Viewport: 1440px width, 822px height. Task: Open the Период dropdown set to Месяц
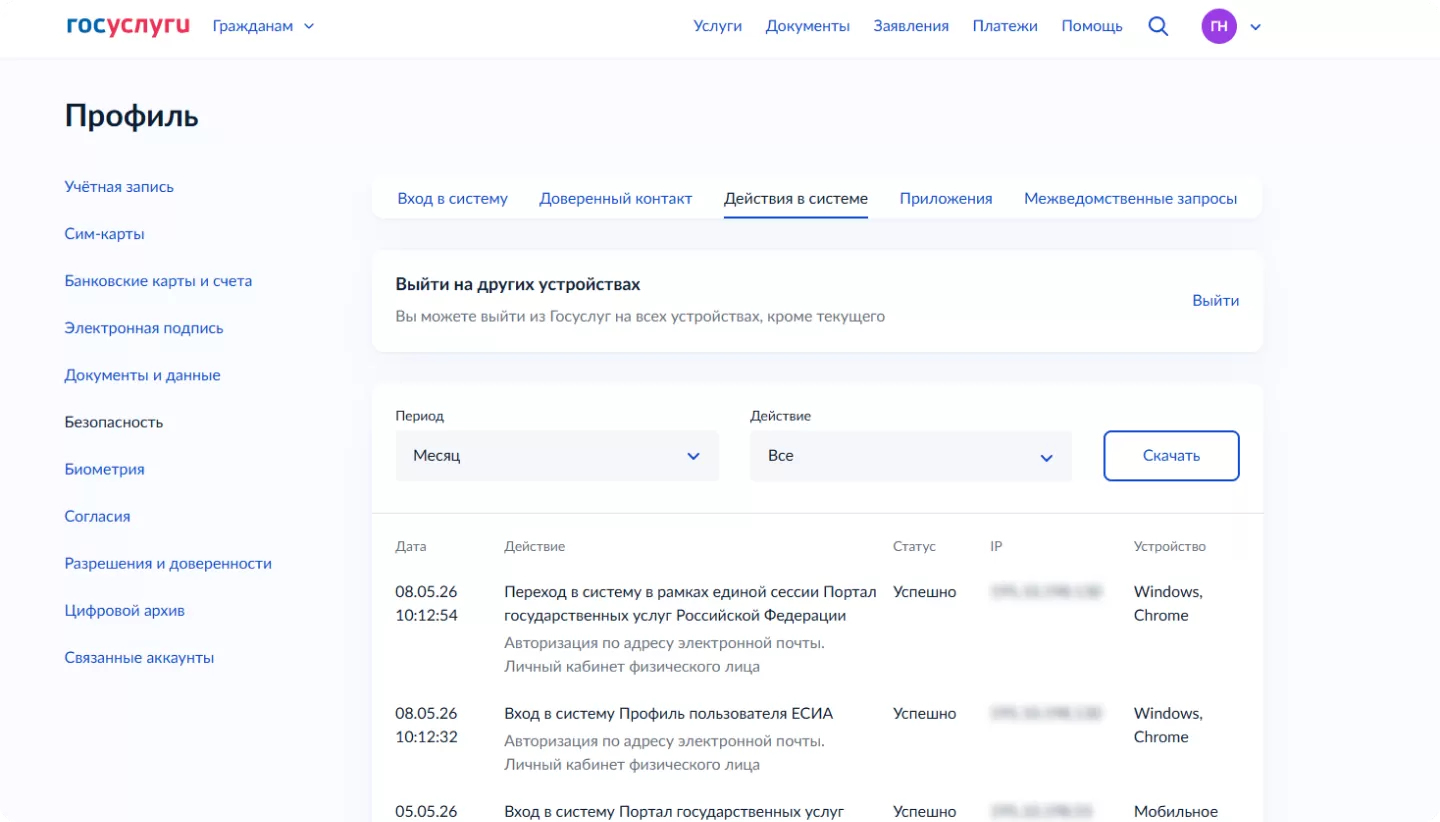coord(557,456)
